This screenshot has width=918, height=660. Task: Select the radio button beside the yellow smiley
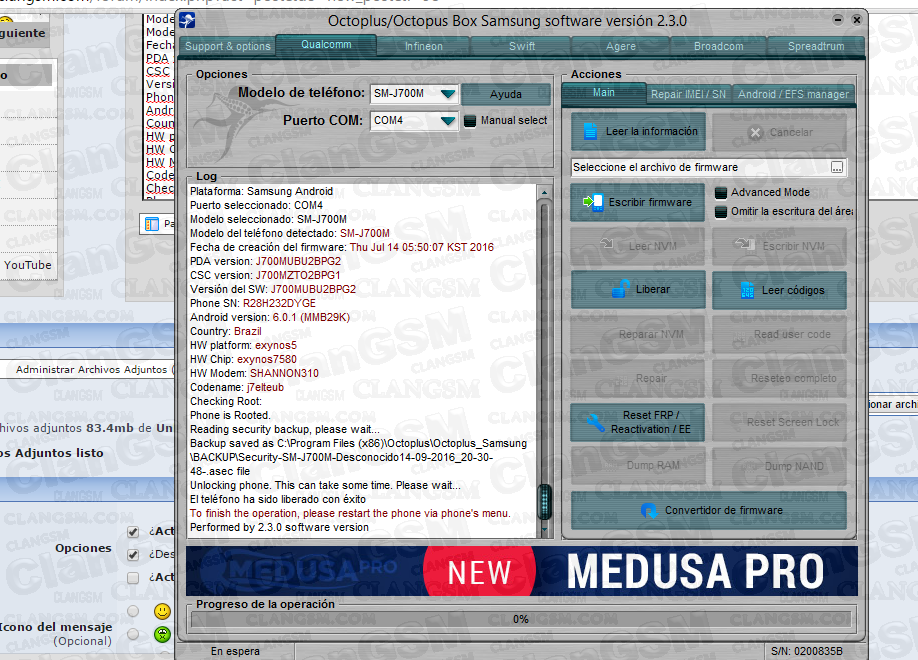click(x=133, y=611)
